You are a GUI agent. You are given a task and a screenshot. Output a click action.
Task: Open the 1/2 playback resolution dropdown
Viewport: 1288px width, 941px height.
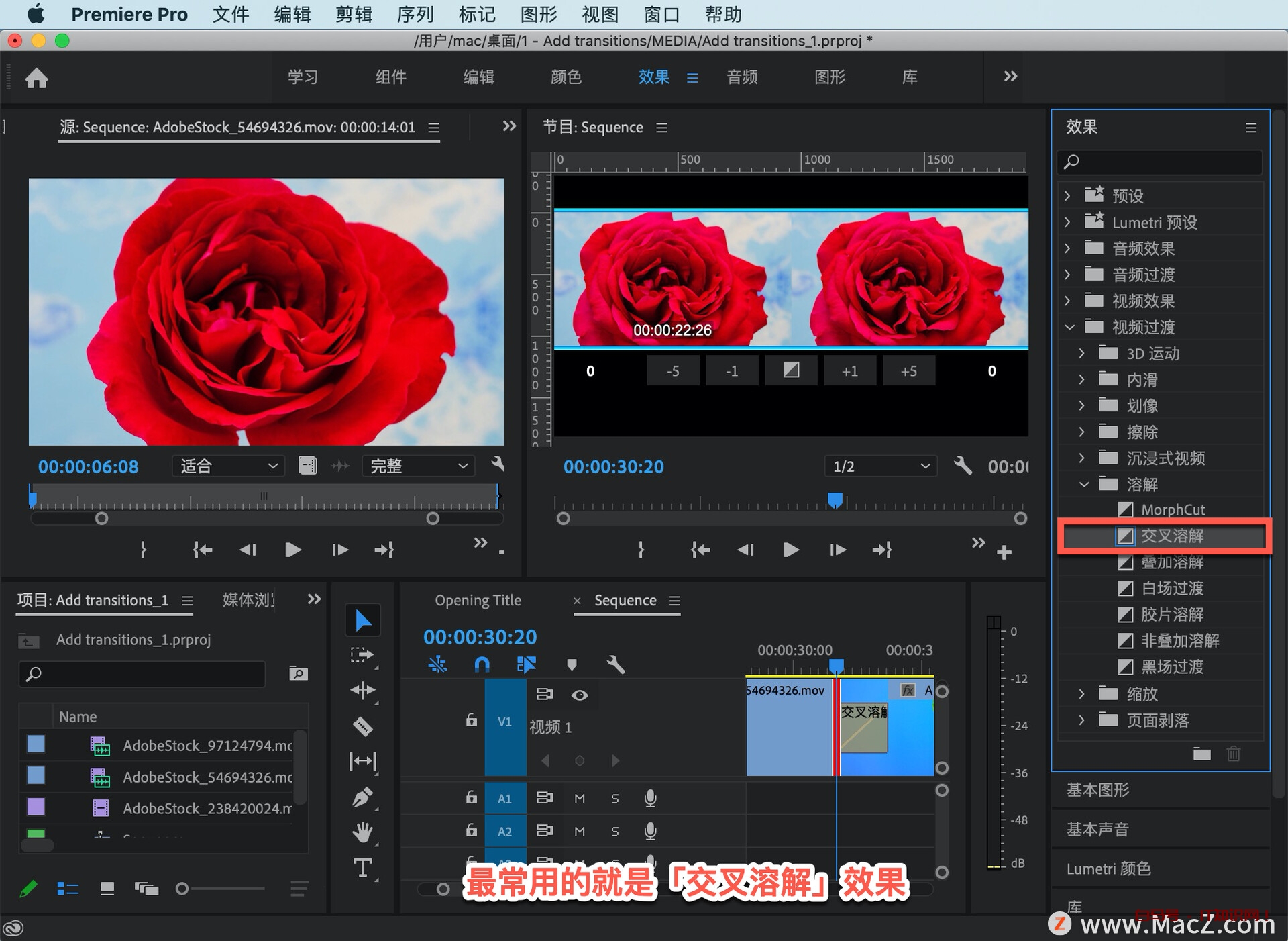click(x=880, y=466)
